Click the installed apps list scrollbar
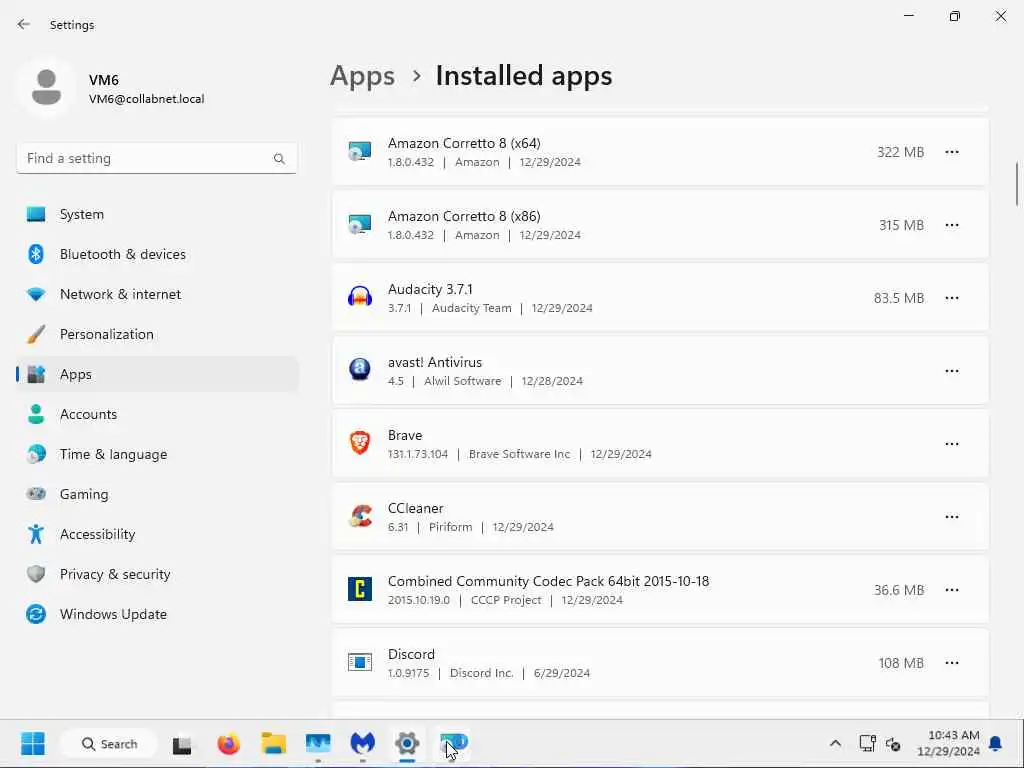 [1017, 183]
